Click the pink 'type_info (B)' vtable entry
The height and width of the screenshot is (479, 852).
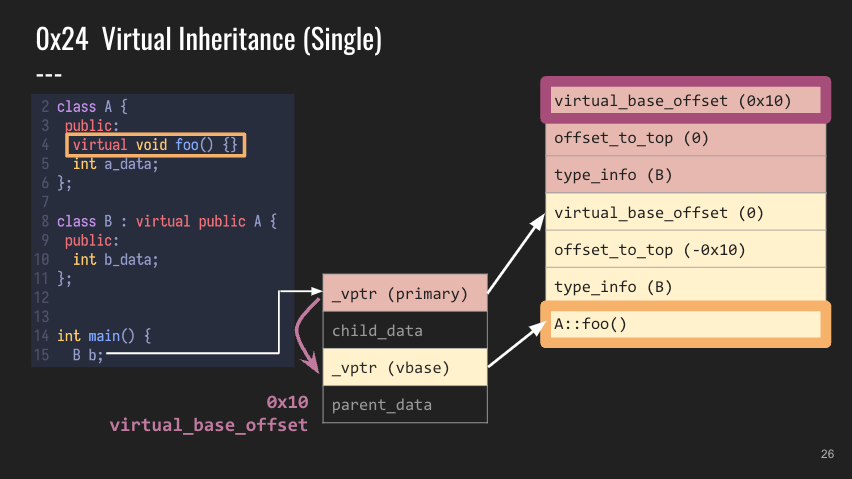click(x=685, y=175)
